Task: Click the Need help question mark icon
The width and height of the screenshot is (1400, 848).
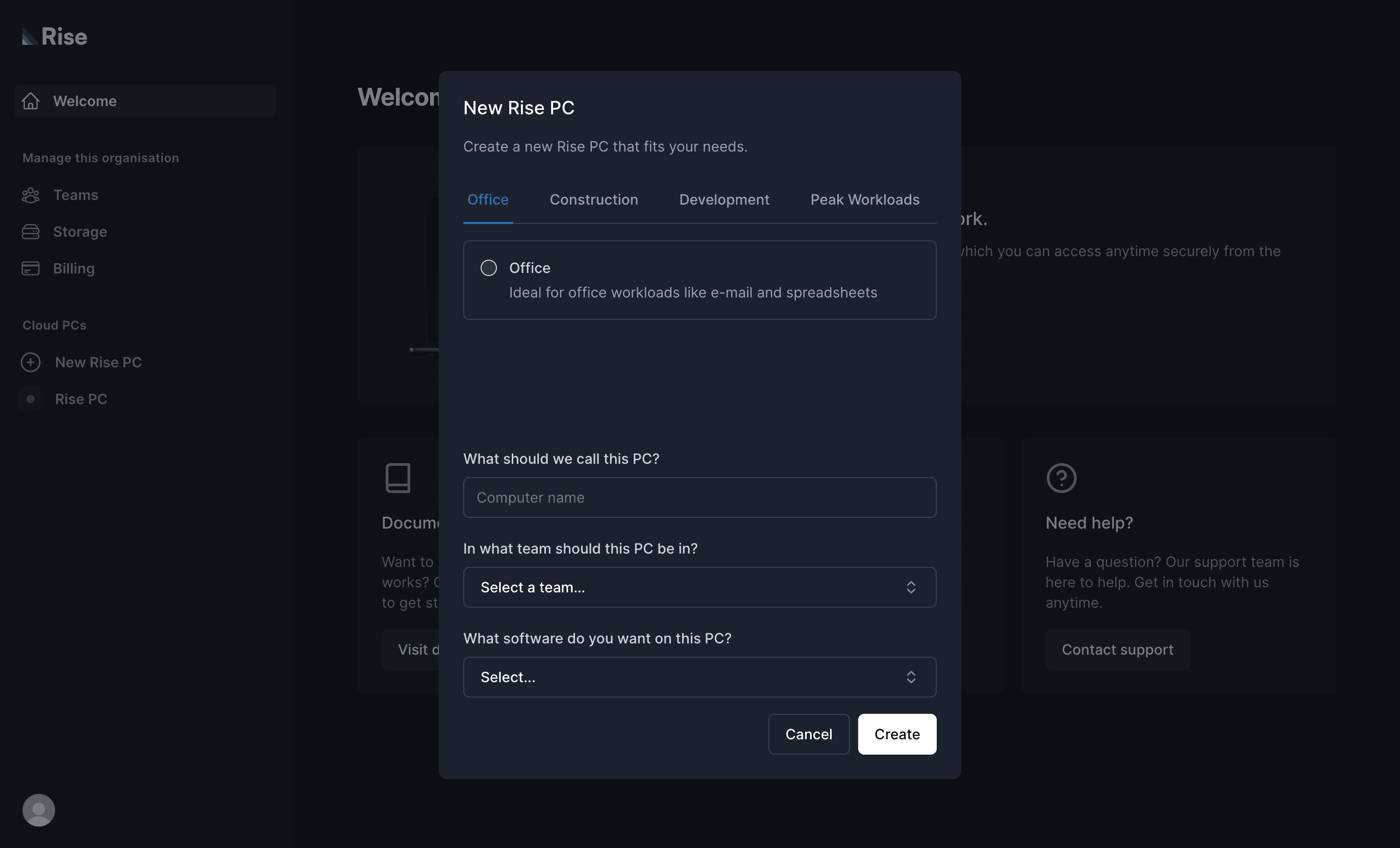Action: click(1061, 478)
